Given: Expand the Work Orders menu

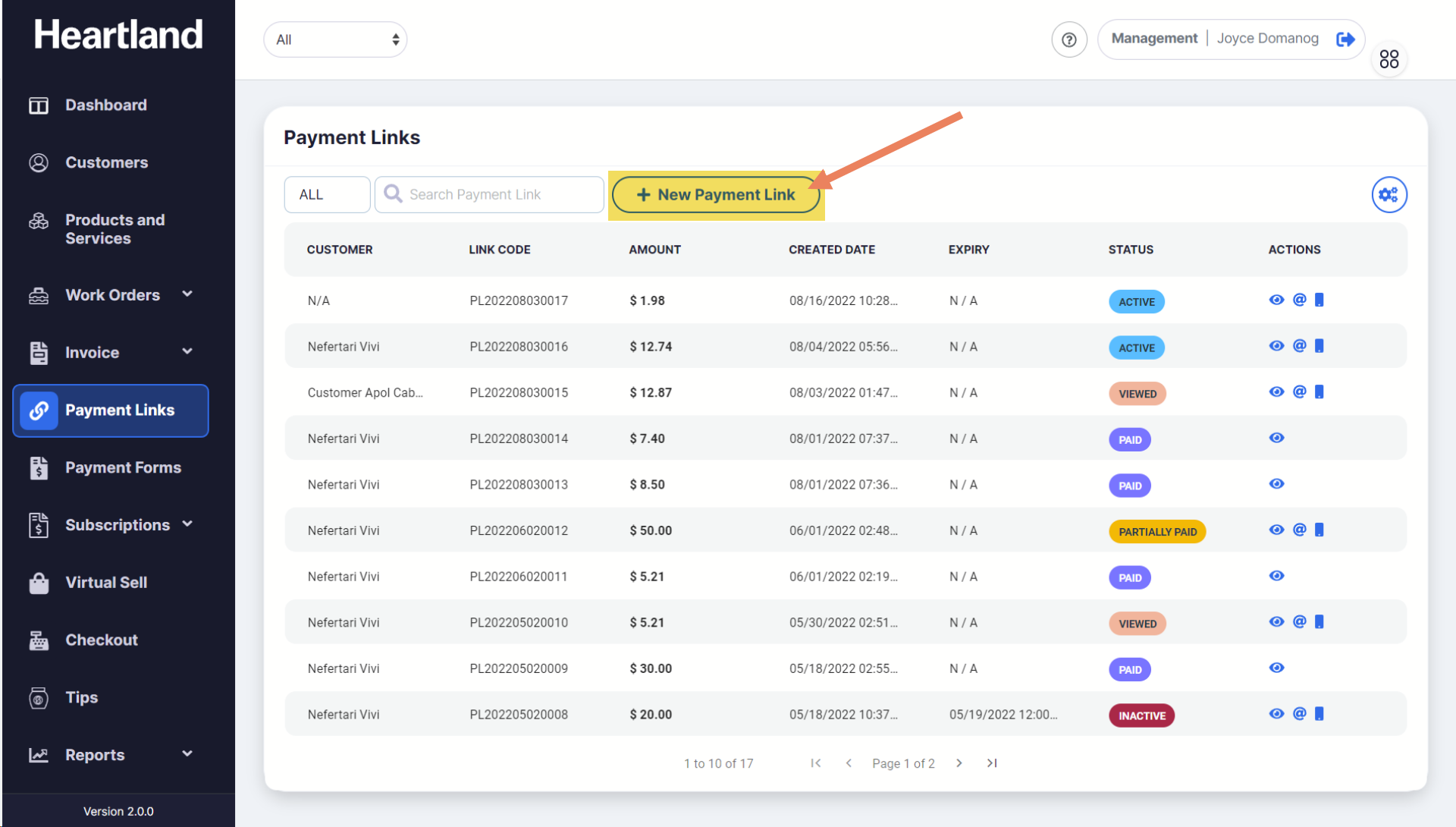Looking at the screenshot, I should (112, 295).
